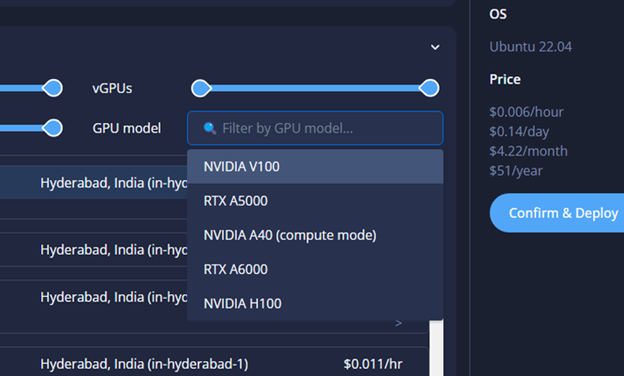The image size is (624, 376).
Task: Click the $0.14/day price line
Action: (x=519, y=131)
